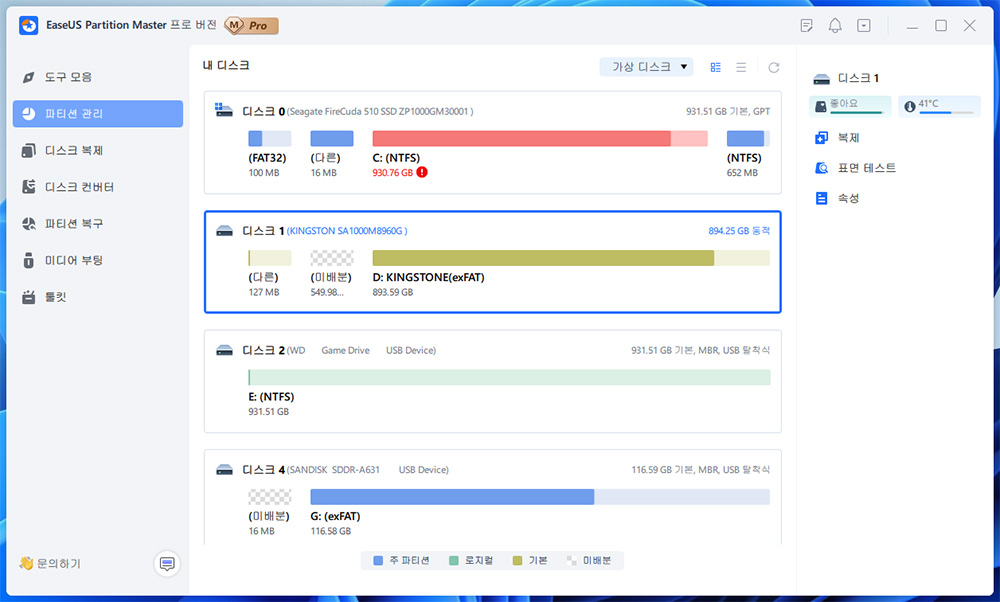Maximize the EaseUS window
This screenshot has height=602, width=1000.
click(941, 26)
